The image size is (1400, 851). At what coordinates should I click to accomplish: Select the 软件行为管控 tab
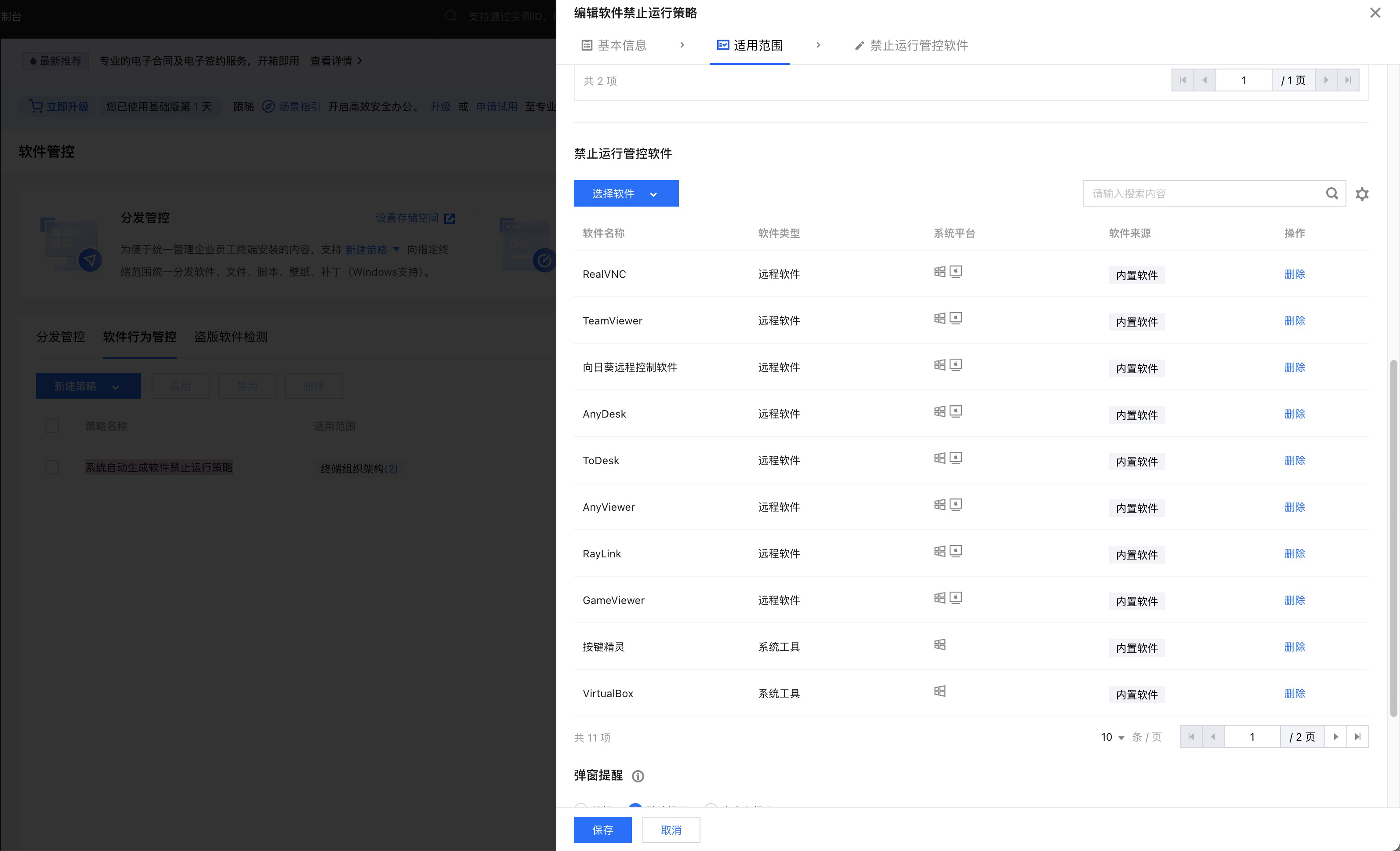pyautogui.click(x=140, y=337)
